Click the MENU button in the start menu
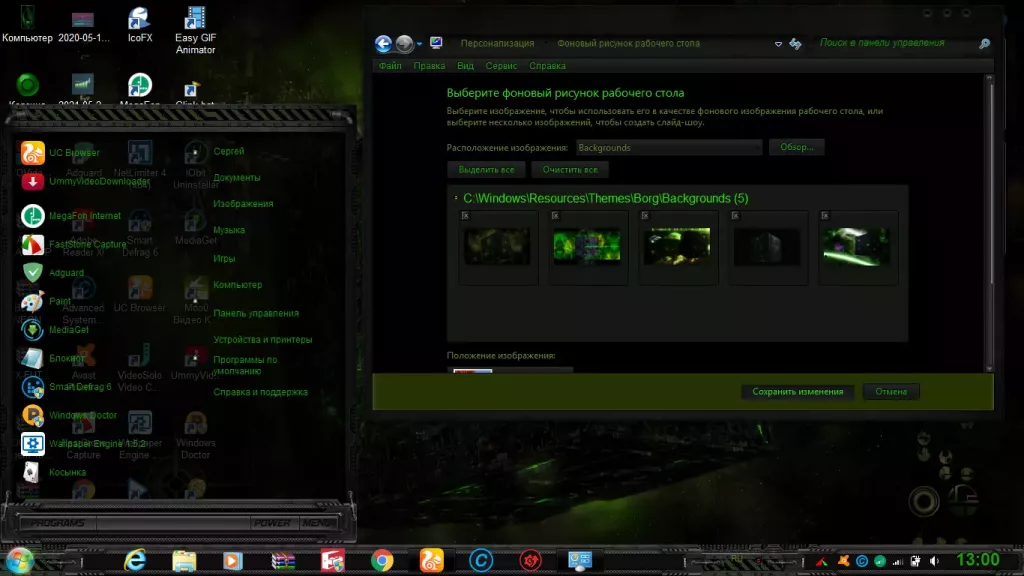The width and height of the screenshot is (1024, 576). [x=317, y=523]
